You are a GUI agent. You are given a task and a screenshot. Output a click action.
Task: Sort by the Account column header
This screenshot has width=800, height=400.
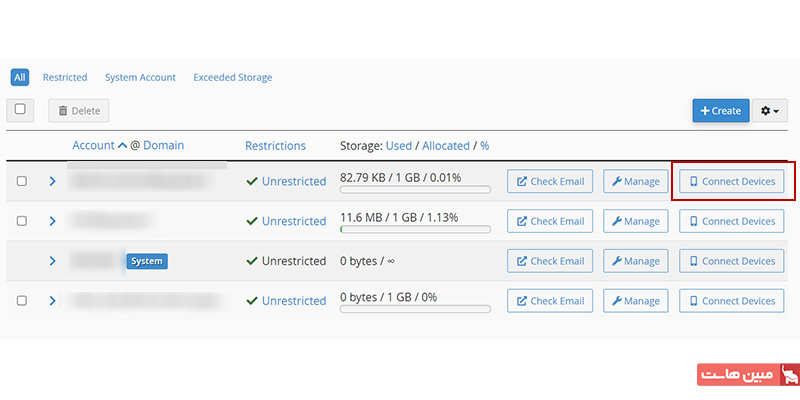coord(93,145)
